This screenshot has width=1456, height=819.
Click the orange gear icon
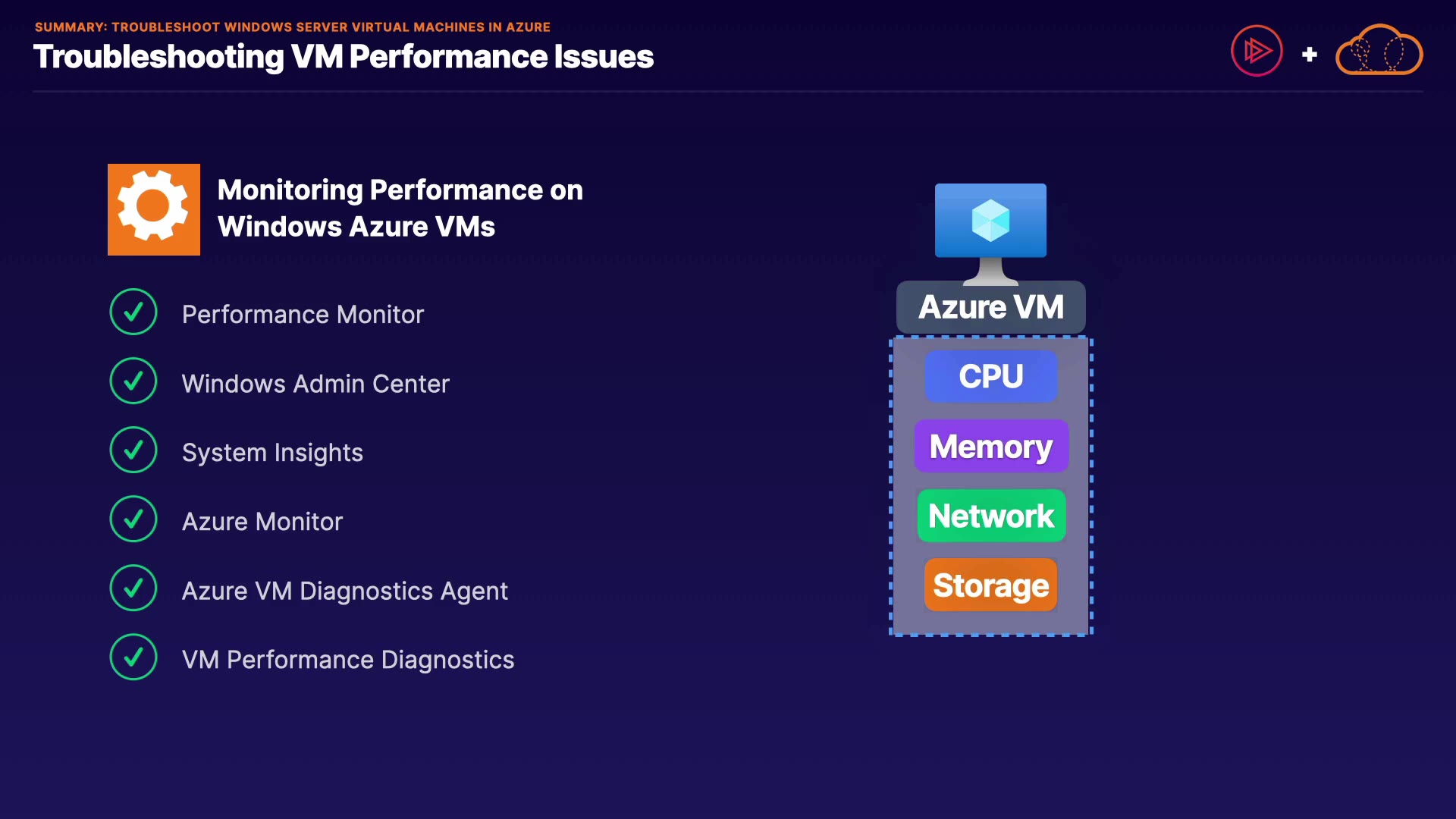[154, 209]
